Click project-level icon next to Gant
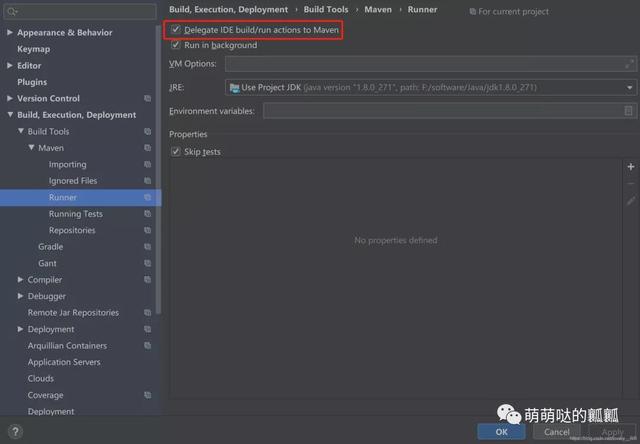This screenshot has width=640, height=444. pyautogui.click(x=147, y=263)
